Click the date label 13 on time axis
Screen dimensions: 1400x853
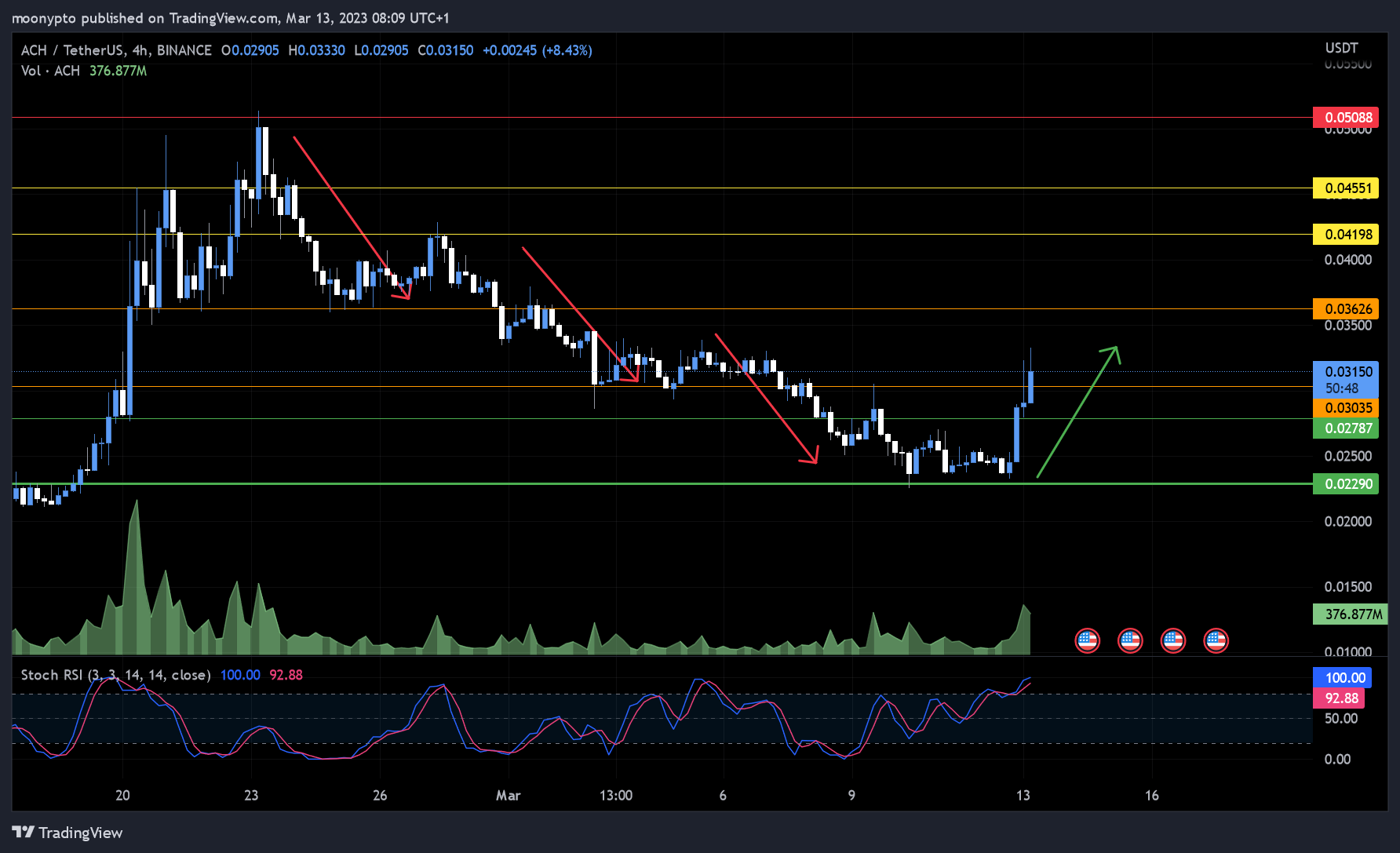1023,796
